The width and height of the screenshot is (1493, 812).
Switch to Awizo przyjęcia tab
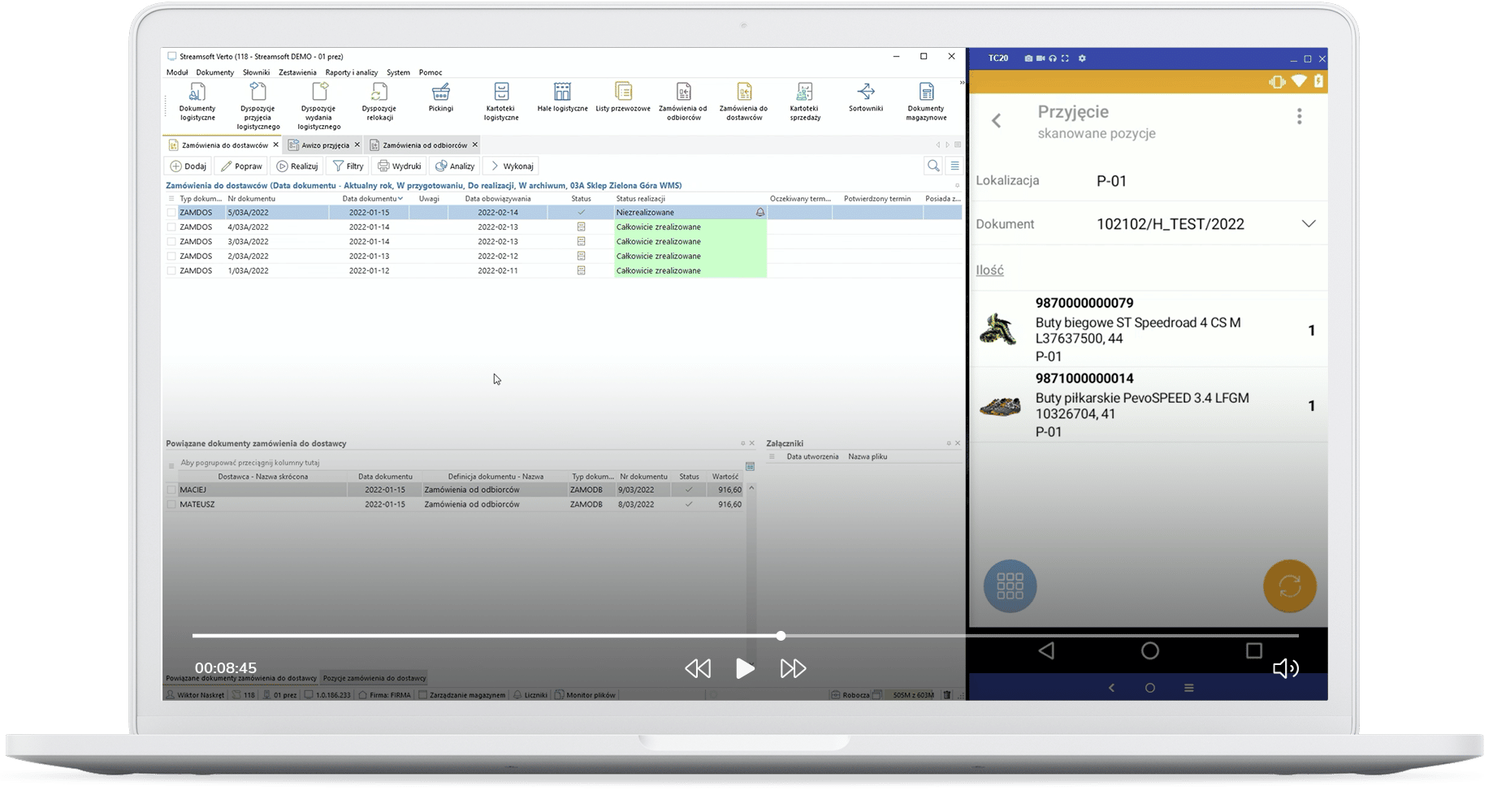click(325, 145)
